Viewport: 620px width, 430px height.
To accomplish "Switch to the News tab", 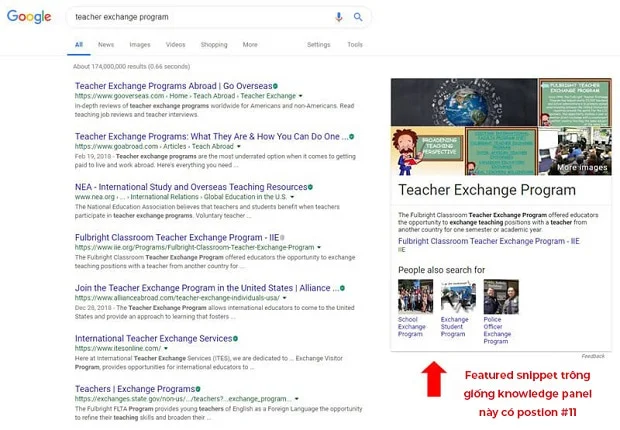I will 106,45.
